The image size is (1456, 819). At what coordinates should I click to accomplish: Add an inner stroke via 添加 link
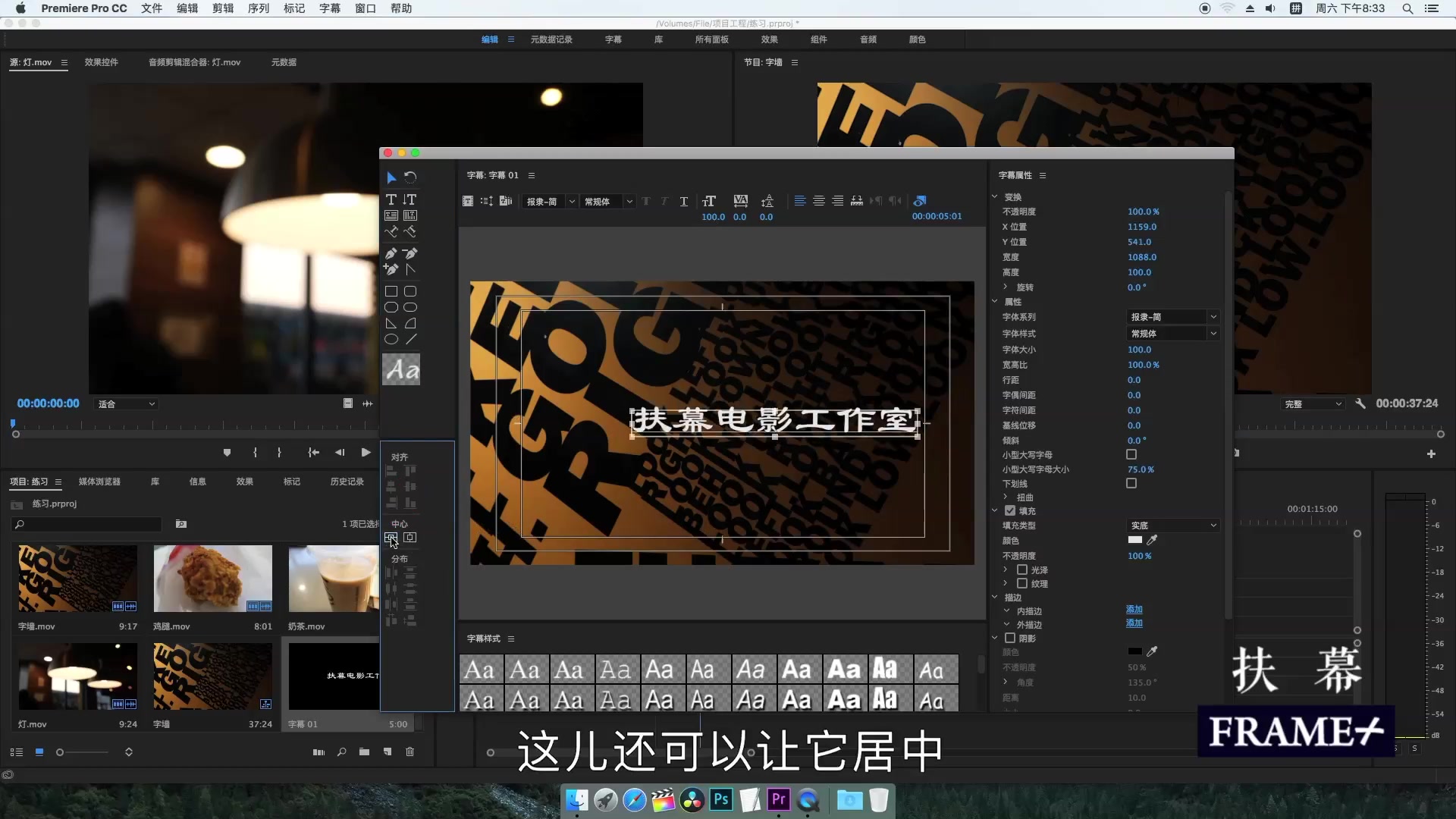pos(1134,610)
